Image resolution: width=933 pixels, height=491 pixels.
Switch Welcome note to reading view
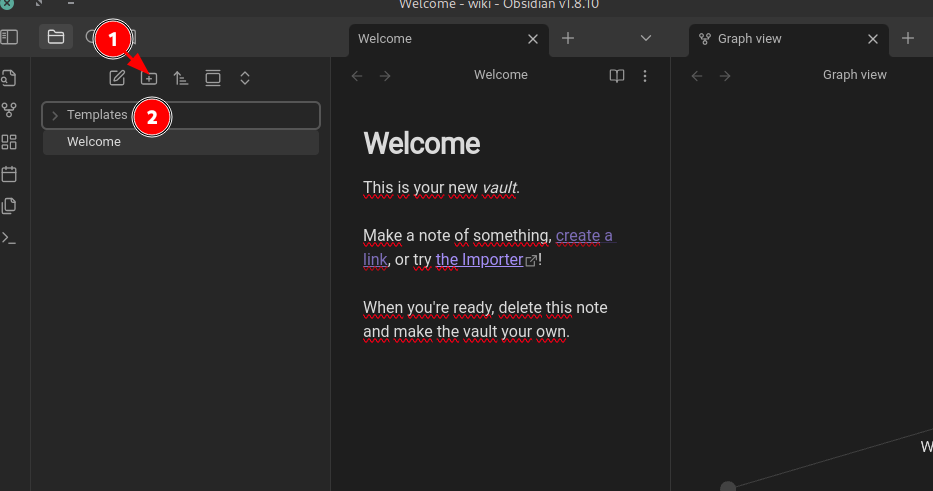618,76
